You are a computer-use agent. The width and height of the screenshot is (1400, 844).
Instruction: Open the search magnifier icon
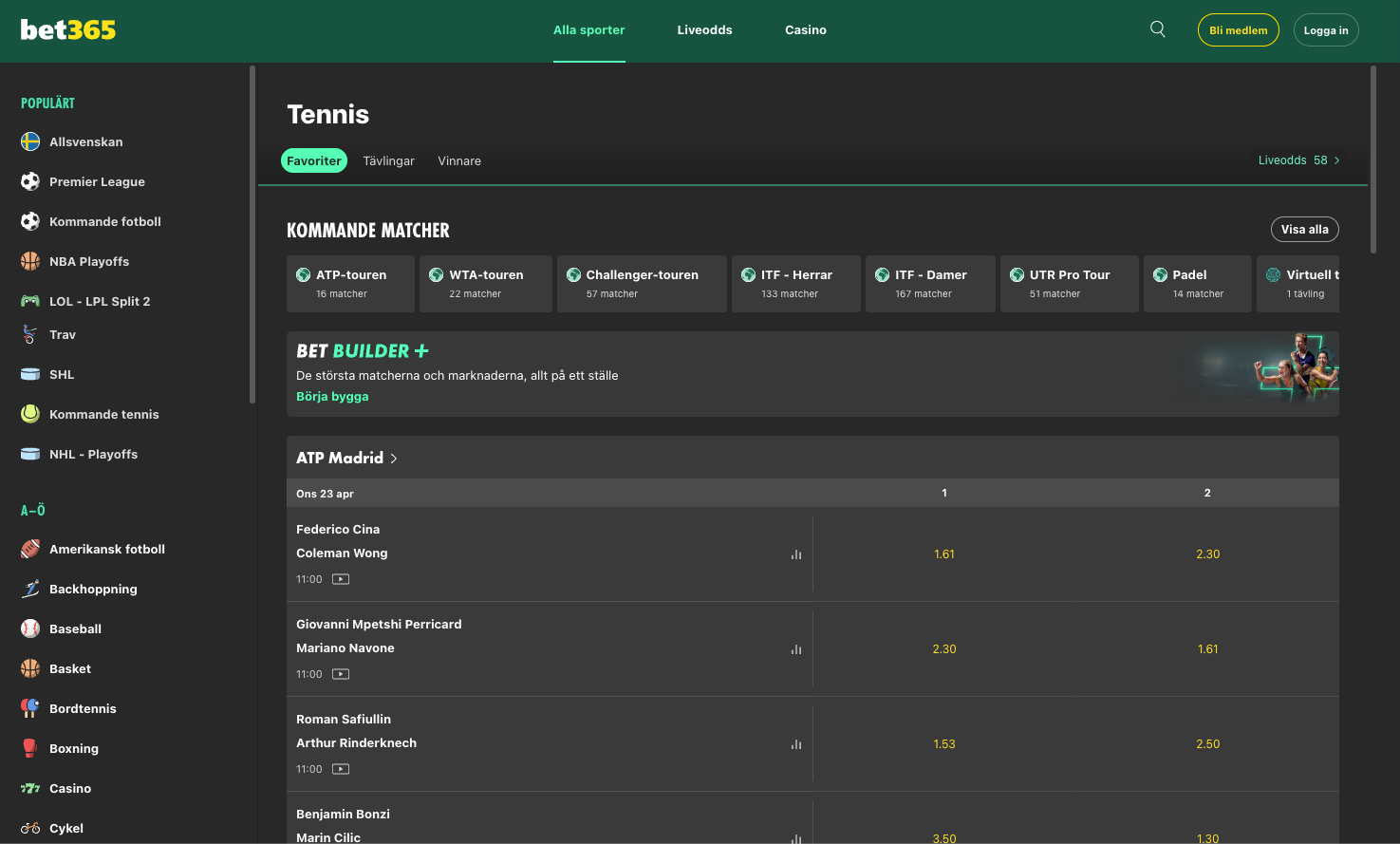tap(1158, 29)
